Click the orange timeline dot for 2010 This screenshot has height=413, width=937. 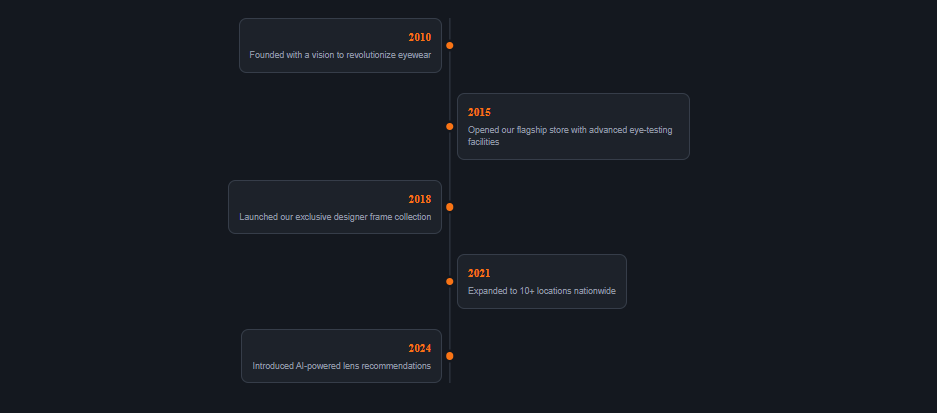click(450, 46)
